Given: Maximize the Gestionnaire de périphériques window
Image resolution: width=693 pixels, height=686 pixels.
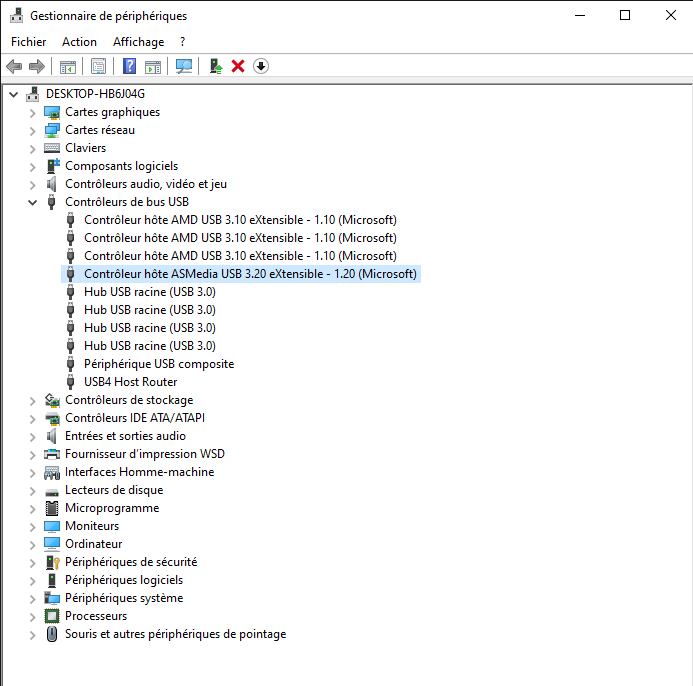Looking at the screenshot, I should pyautogui.click(x=625, y=15).
